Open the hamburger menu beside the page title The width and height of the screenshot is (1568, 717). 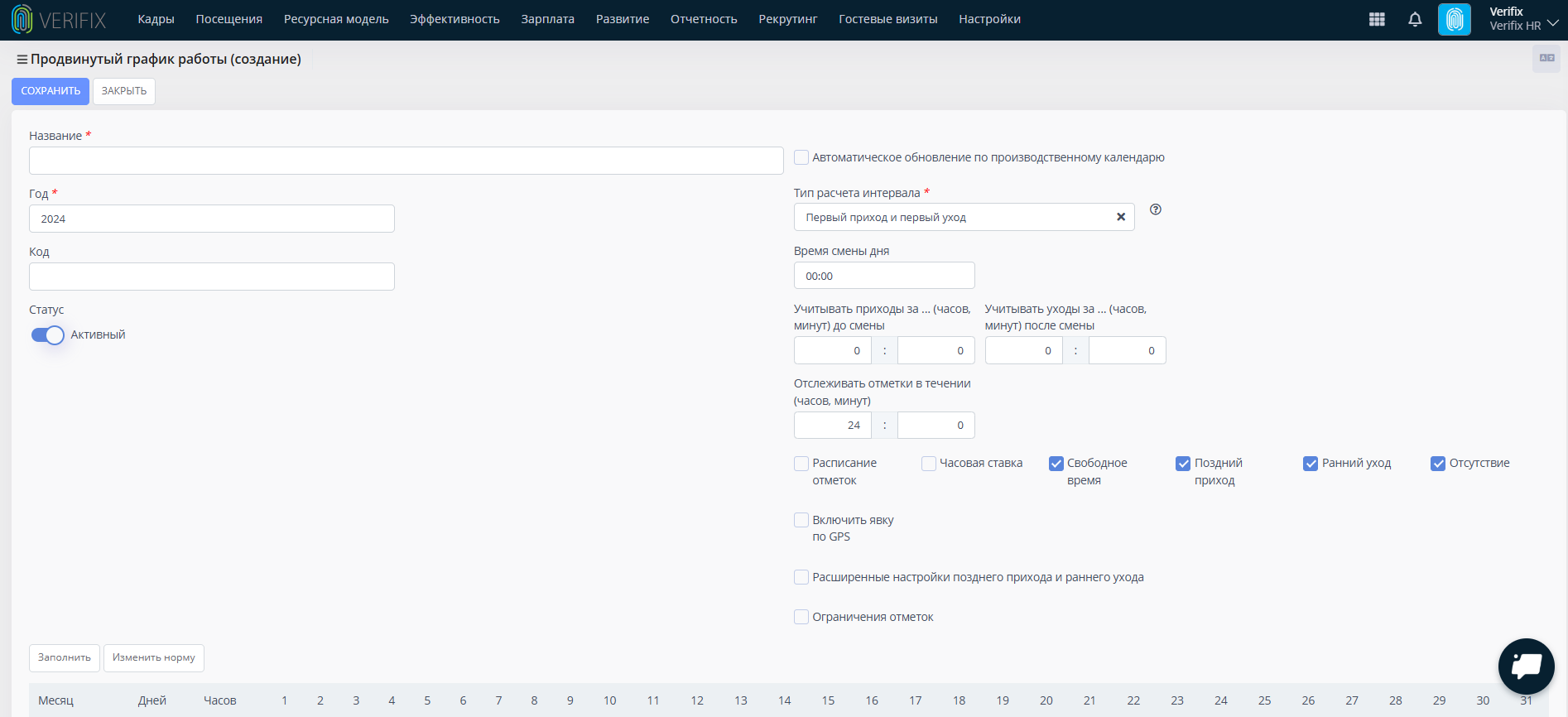pos(22,60)
